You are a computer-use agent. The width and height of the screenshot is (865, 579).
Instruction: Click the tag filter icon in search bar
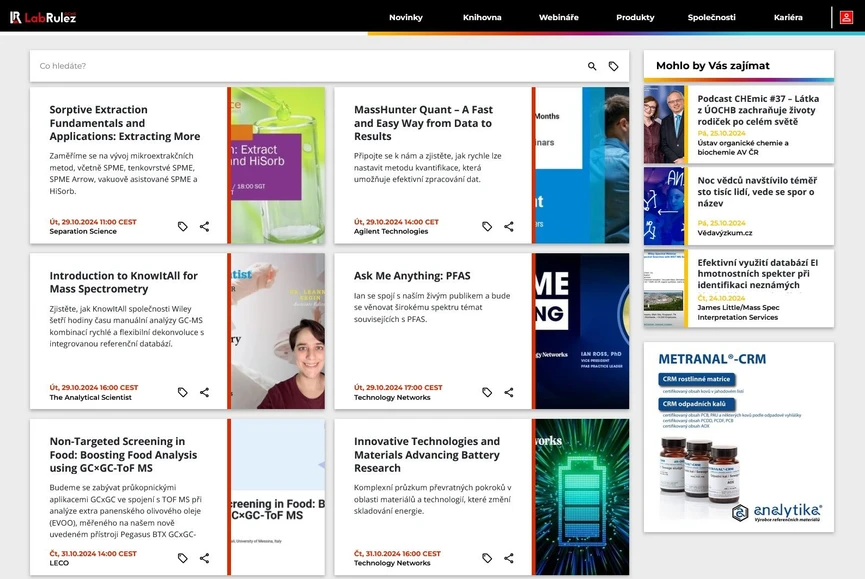(x=614, y=66)
